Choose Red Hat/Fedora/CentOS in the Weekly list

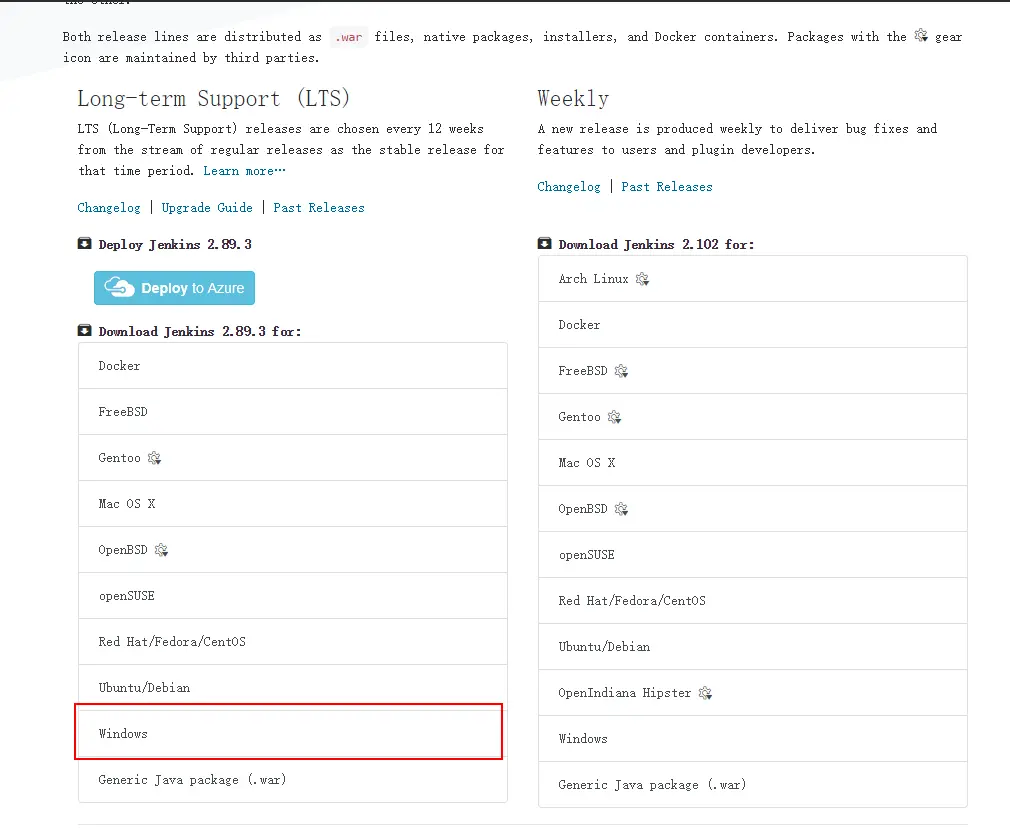[752, 601]
